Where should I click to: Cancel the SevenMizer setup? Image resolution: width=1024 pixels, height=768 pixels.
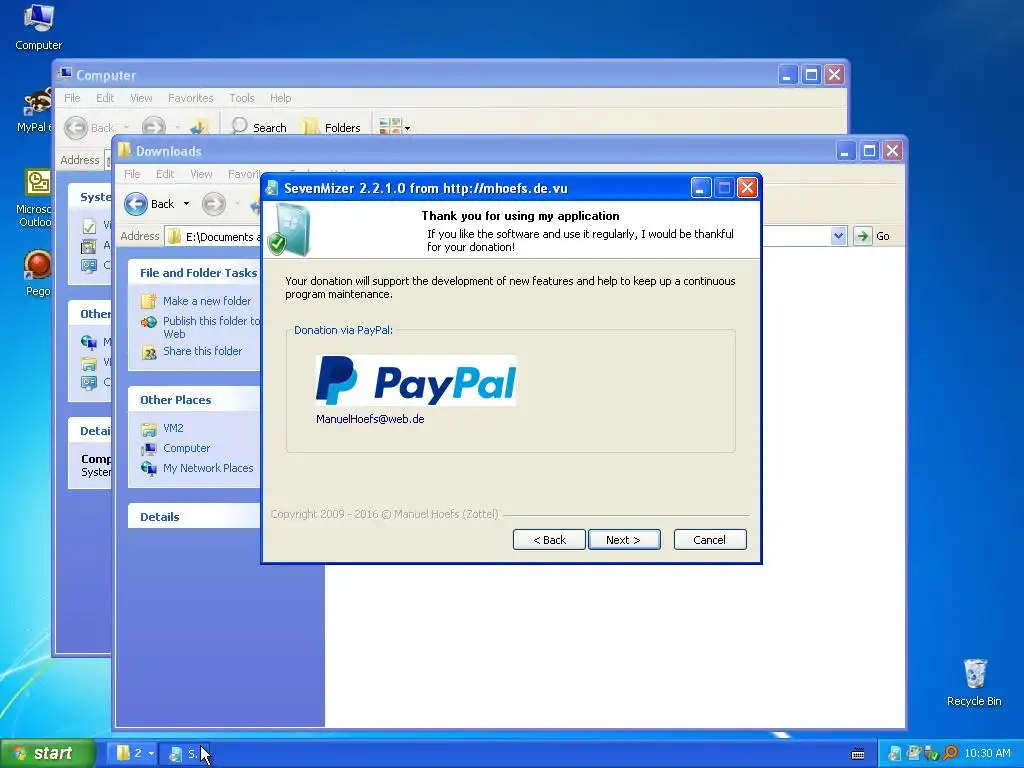pyautogui.click(x=710, y=540)
